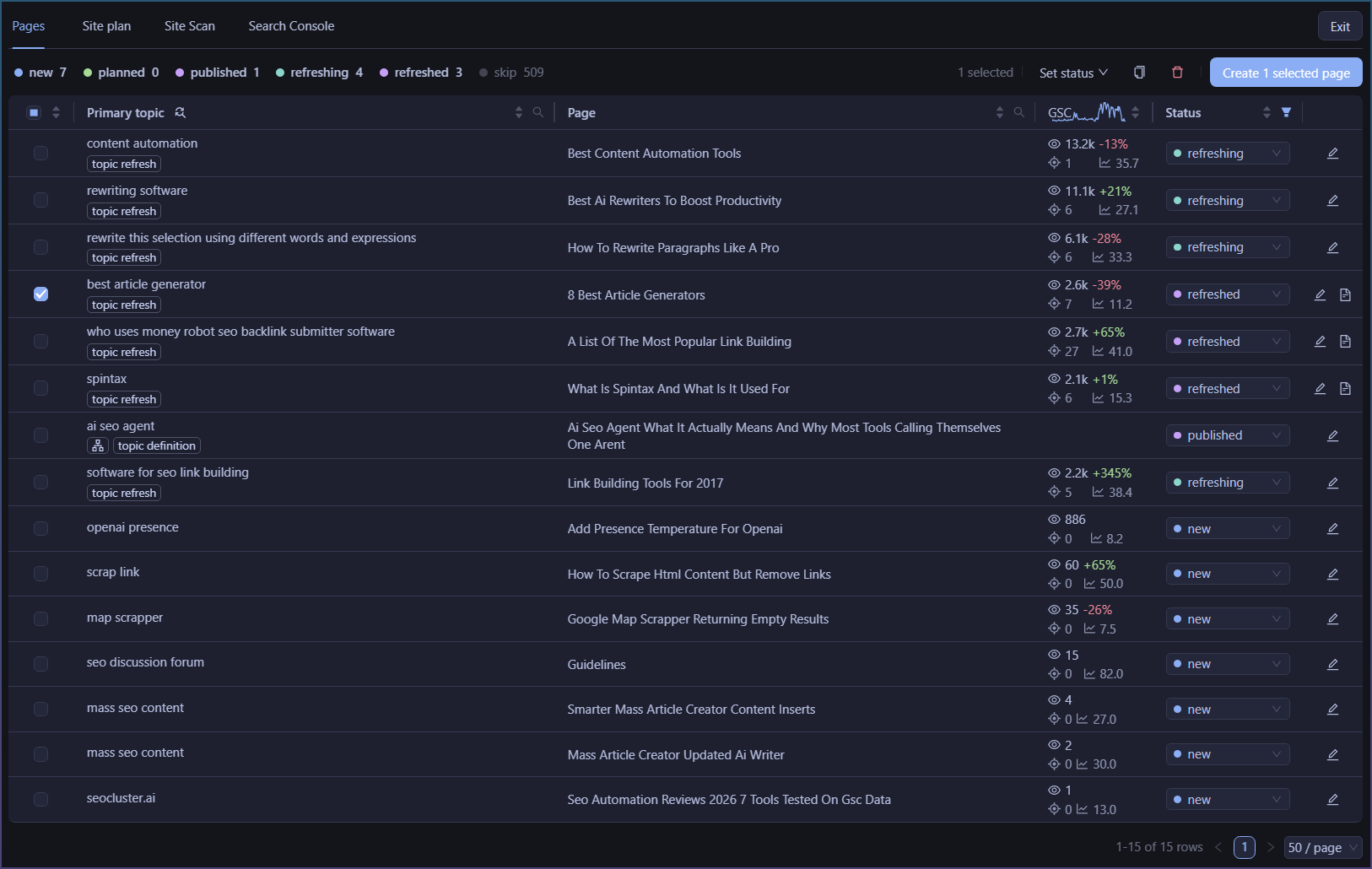Sort the GSC column
This screenshot has width=1372, height=869.
tap(1136, 112)
